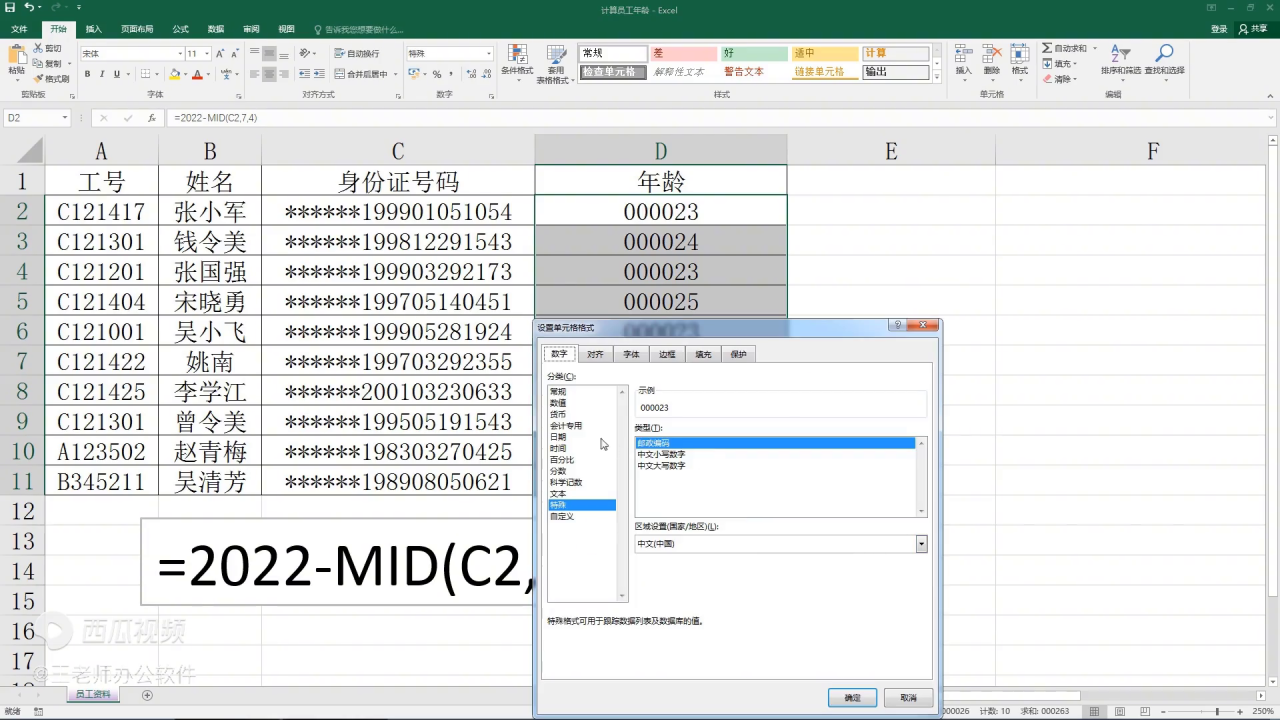Toggle center horizontal alignment

(269, 74)
